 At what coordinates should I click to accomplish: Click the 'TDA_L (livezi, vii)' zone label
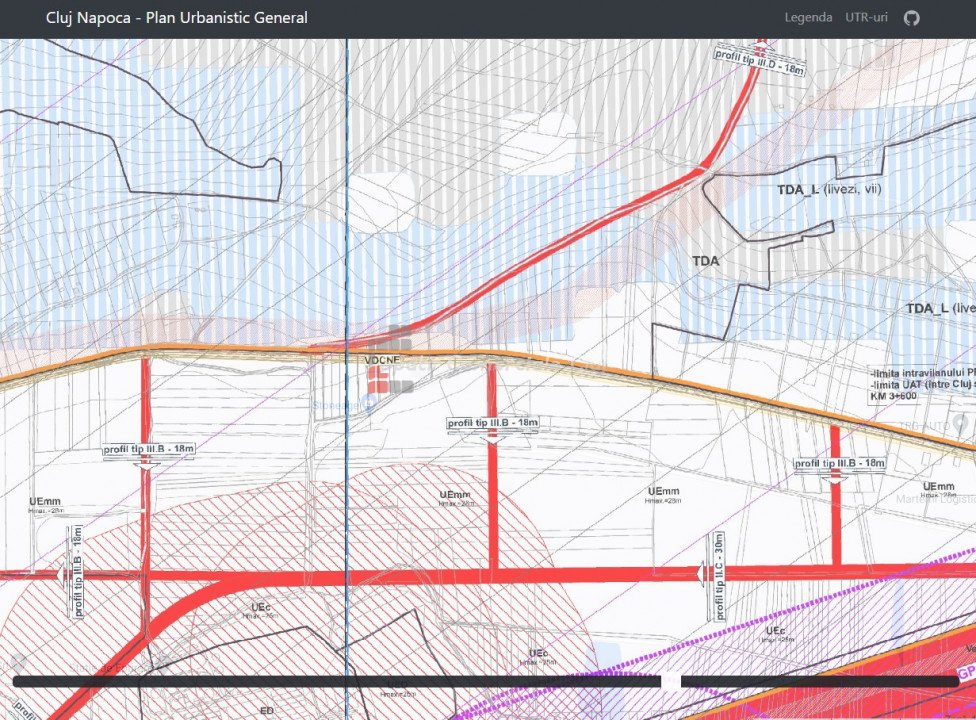829,189
